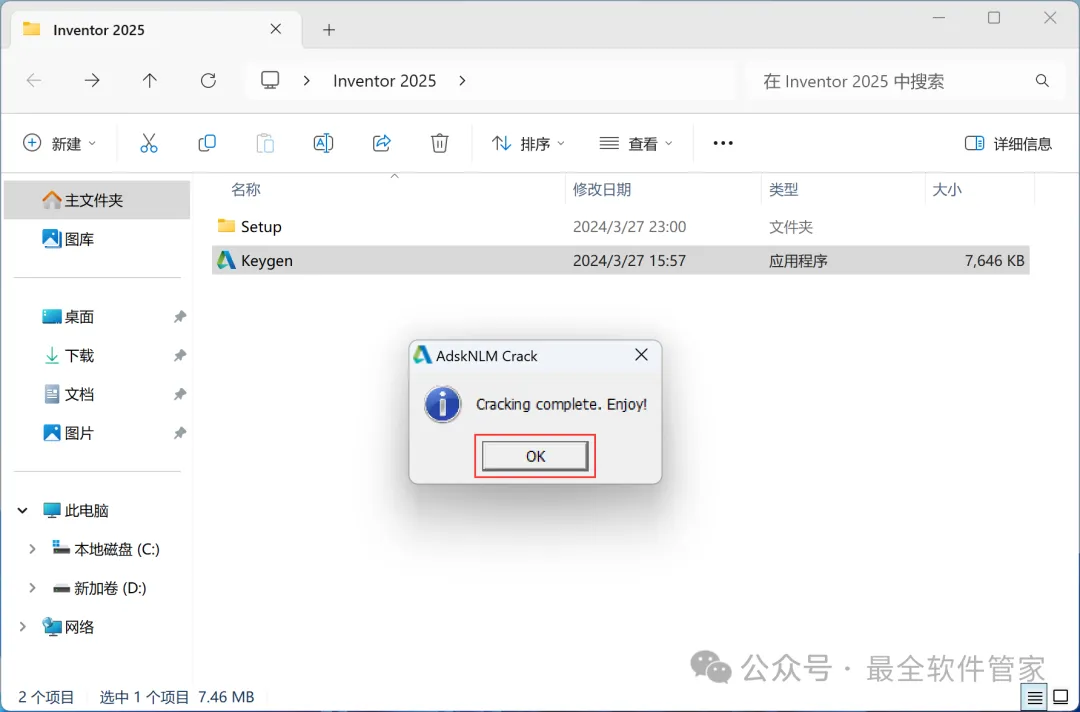Close the AdskNLM Crack dialog

click(641, 355)
